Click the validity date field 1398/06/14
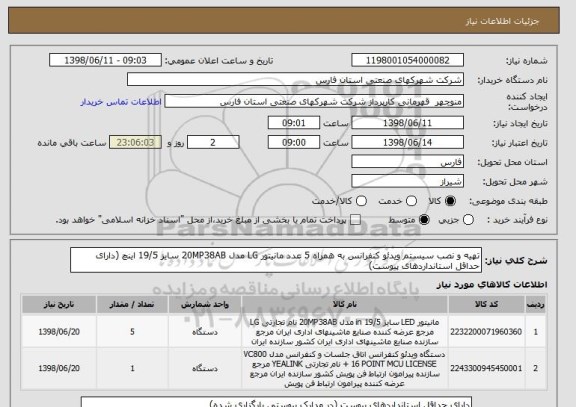 (x=407, y=142)
